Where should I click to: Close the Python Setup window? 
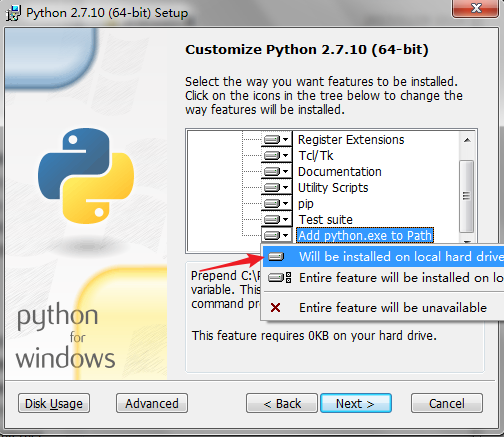tap(476, 8)
